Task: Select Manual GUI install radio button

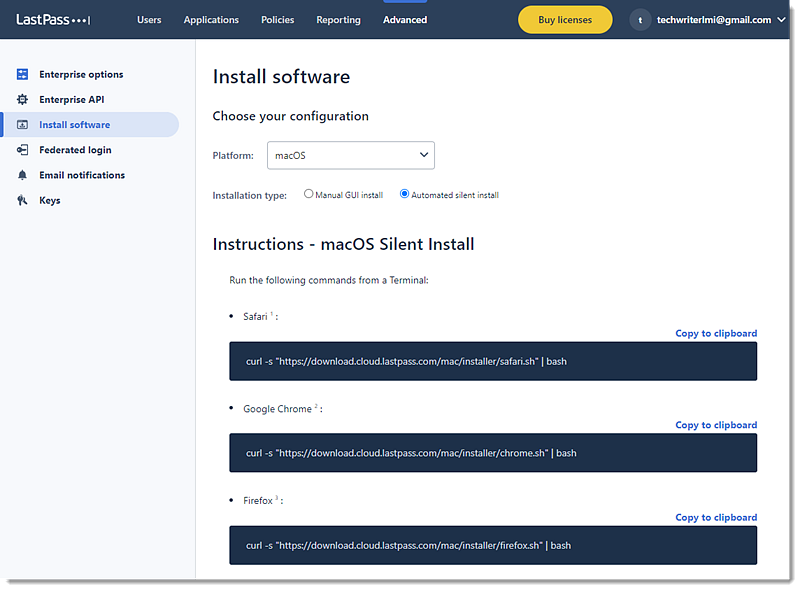Action: tap(309, 194)
